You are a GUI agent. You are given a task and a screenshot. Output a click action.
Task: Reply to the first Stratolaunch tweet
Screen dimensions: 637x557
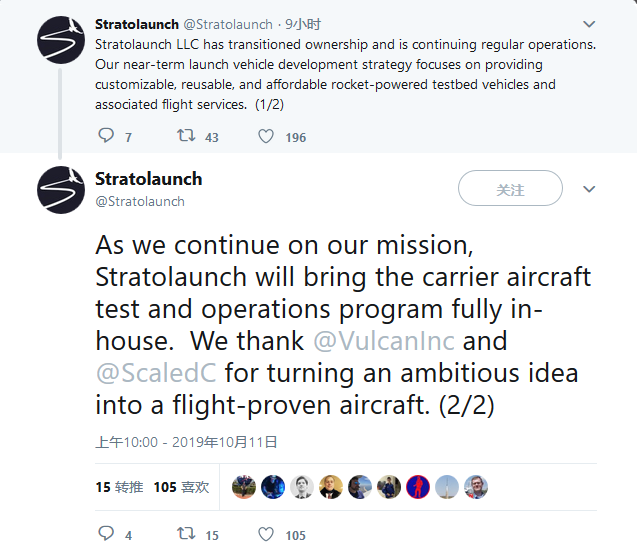[107, 136]
